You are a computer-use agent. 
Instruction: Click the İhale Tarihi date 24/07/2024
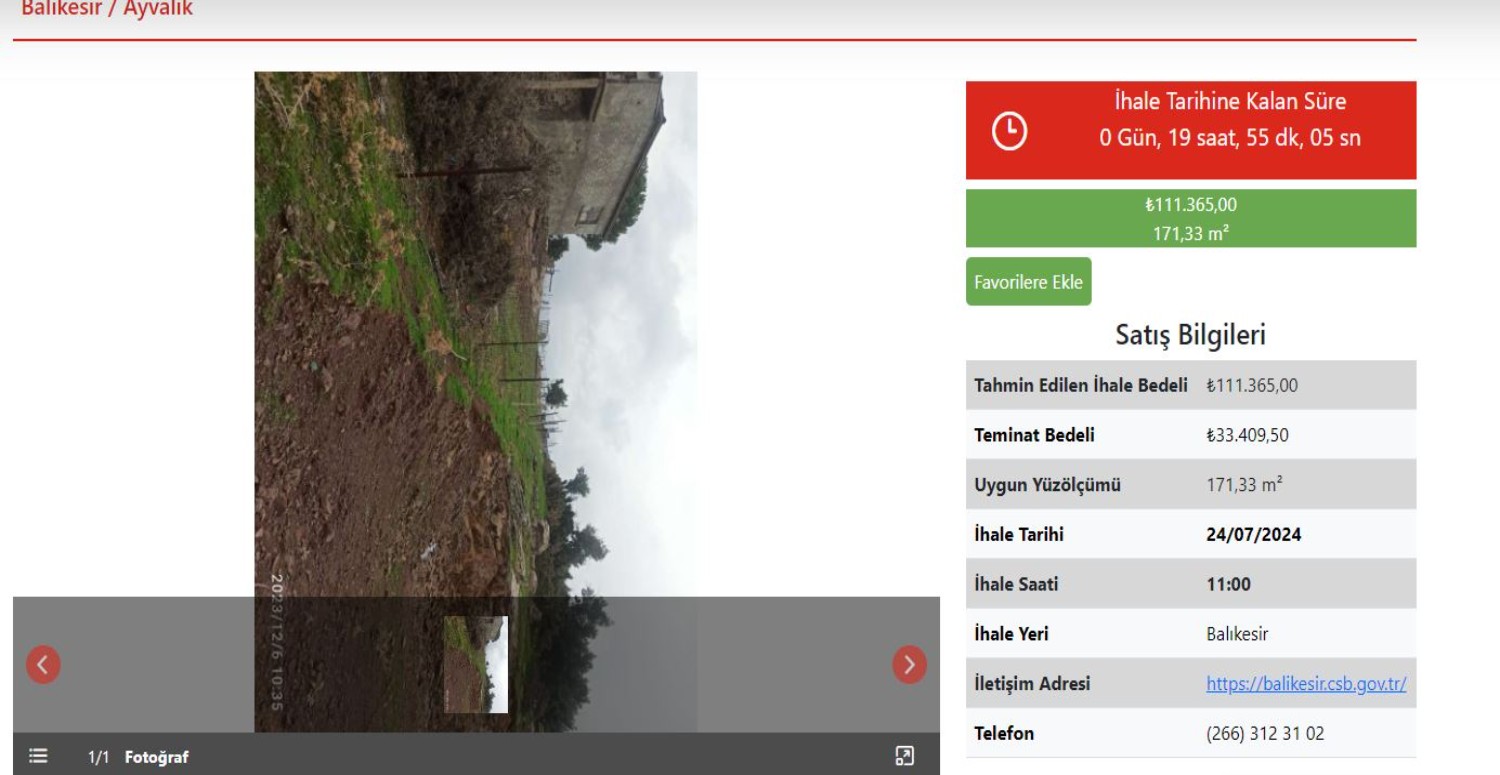pyautogui.click(x=1253, y=534)
